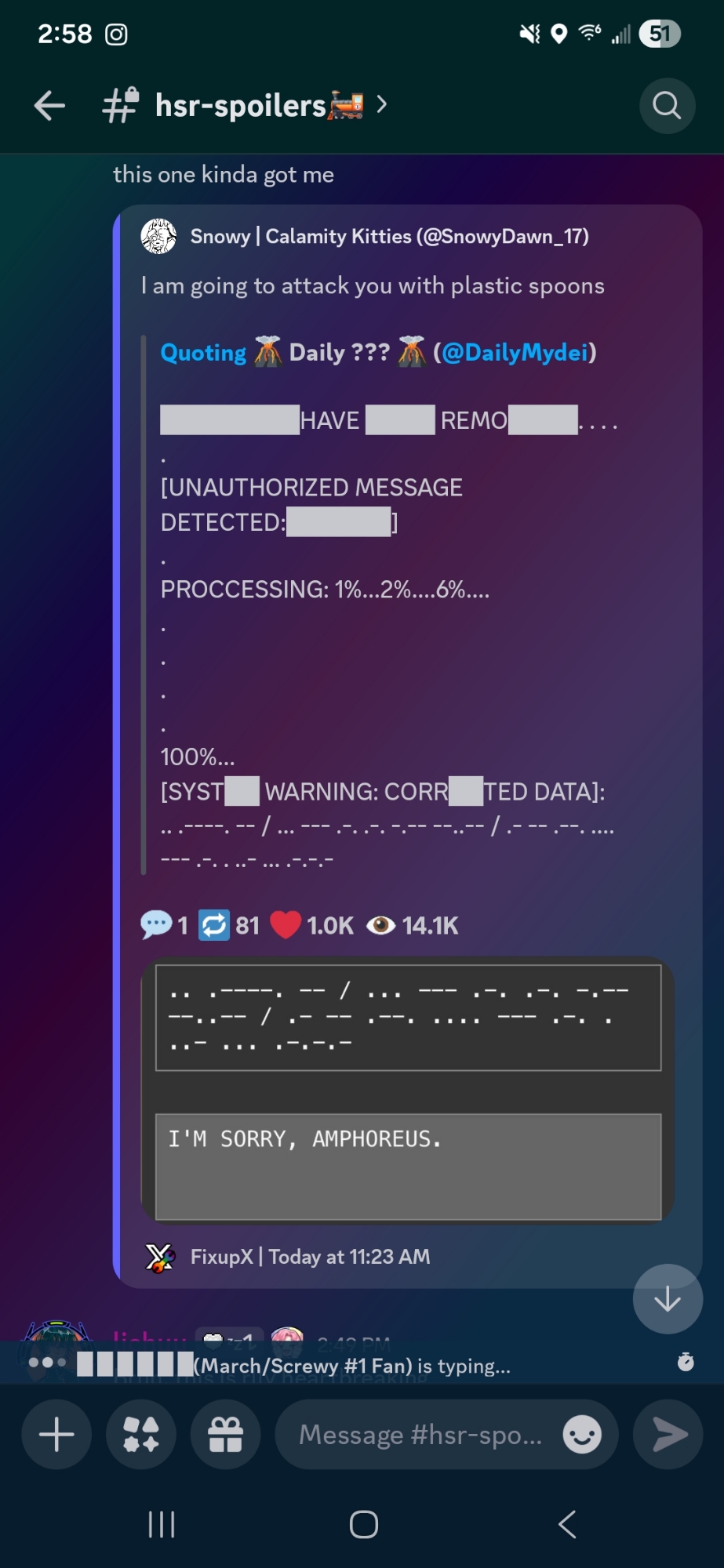724x1568 pixels.
Task: Open Android recent apps button
Action: tap(162, 1525)
